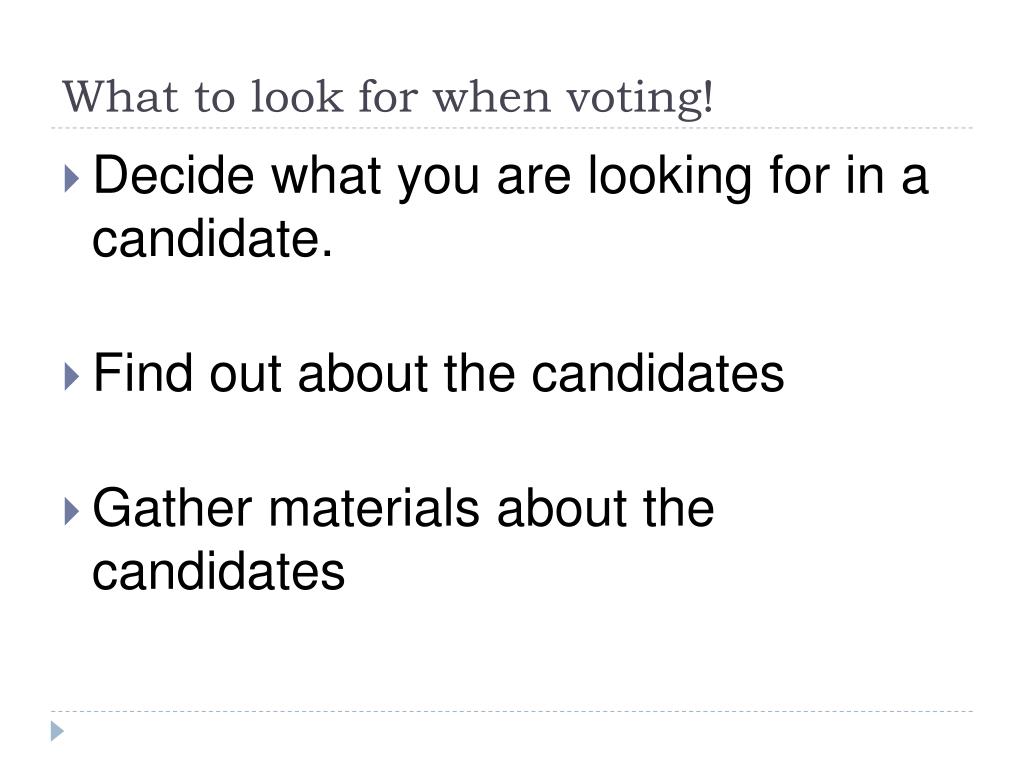The image size is (1024, 768).
Task: Click the word 'Find' in the second bullet
Action: pos(143,372)
